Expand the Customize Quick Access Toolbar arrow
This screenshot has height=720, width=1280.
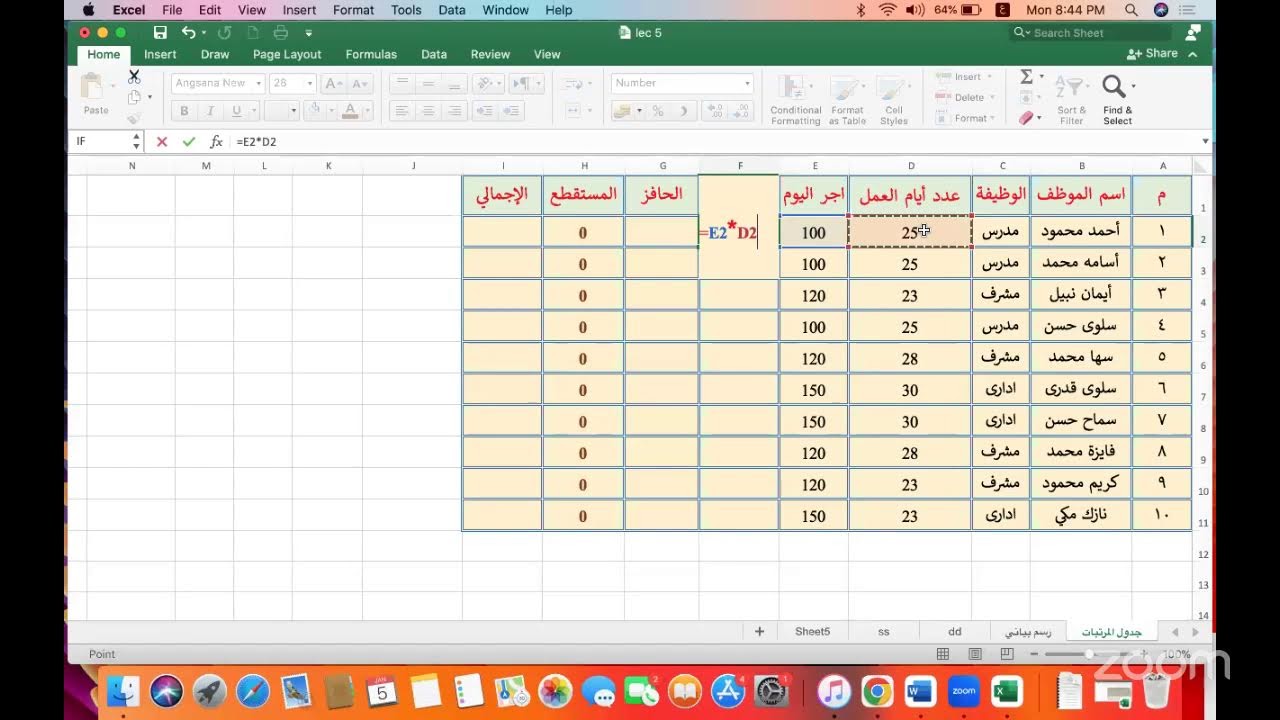coord(308,33)
